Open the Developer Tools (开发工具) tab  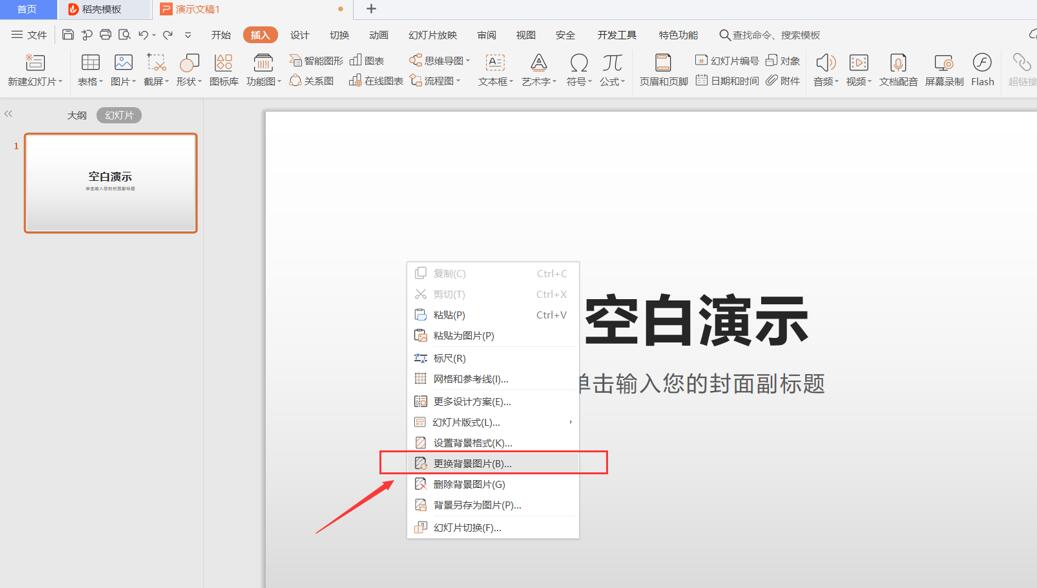(617, 35)
